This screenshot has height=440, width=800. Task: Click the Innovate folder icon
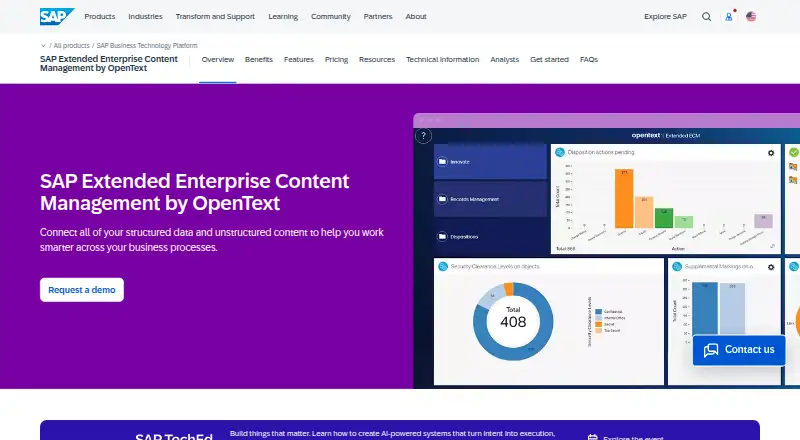(442, 161)
